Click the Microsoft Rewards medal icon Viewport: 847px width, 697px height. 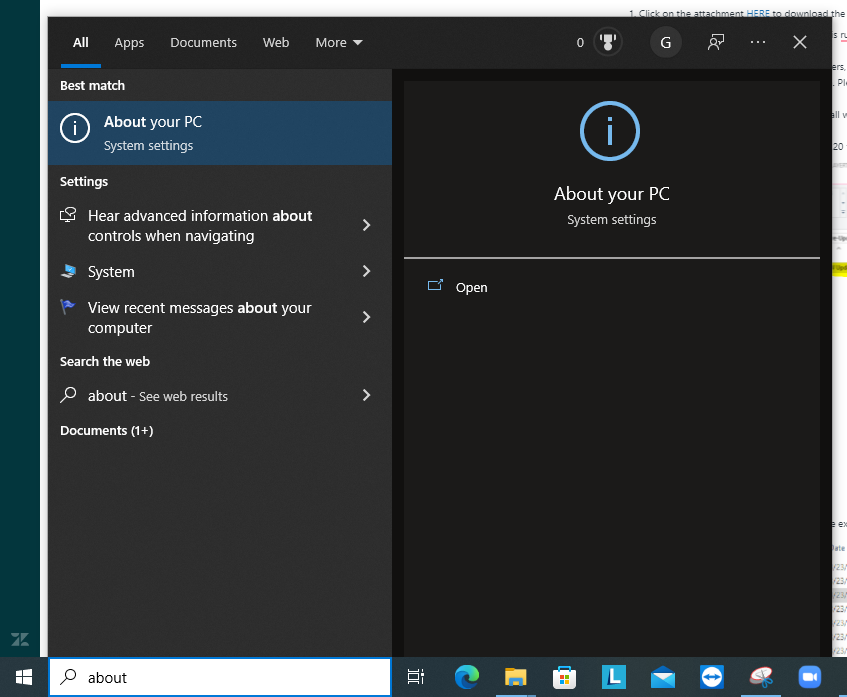(x=607, y=42)
